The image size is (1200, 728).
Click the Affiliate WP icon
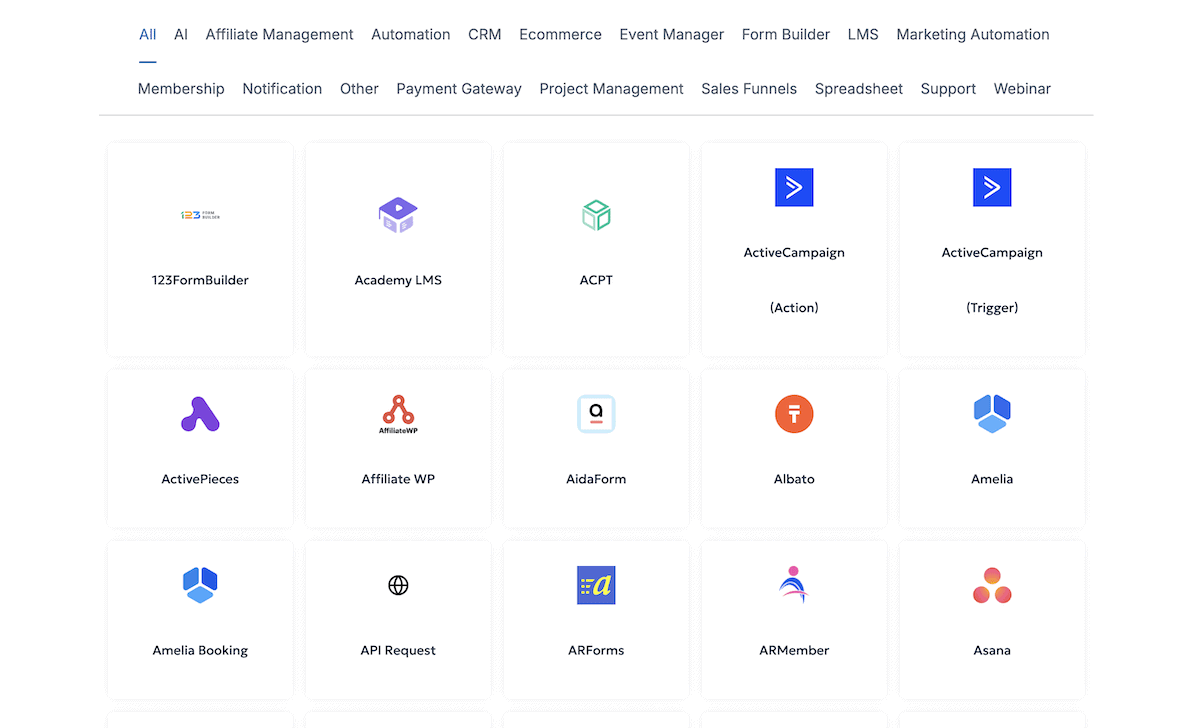pyautogui.click(x=398, y=413)
